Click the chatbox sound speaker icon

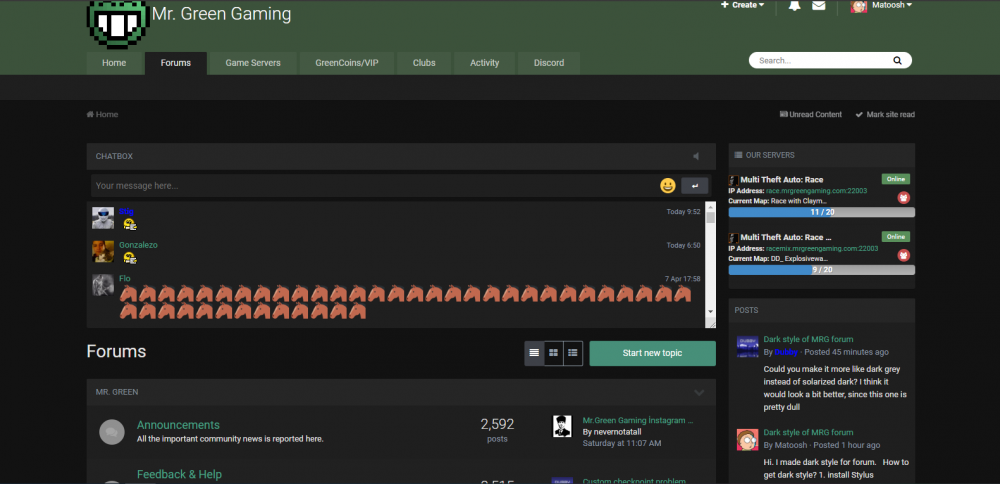click(x=695, y=157)
